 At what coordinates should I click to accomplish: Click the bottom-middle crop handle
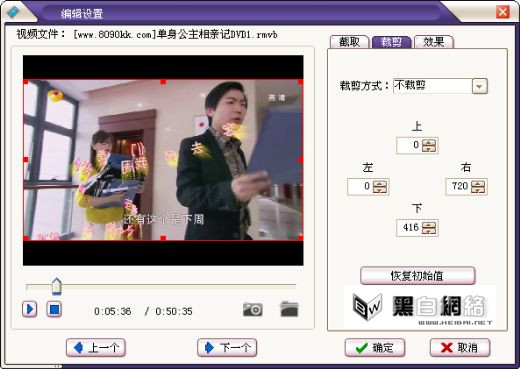click(x=163, y=238)
